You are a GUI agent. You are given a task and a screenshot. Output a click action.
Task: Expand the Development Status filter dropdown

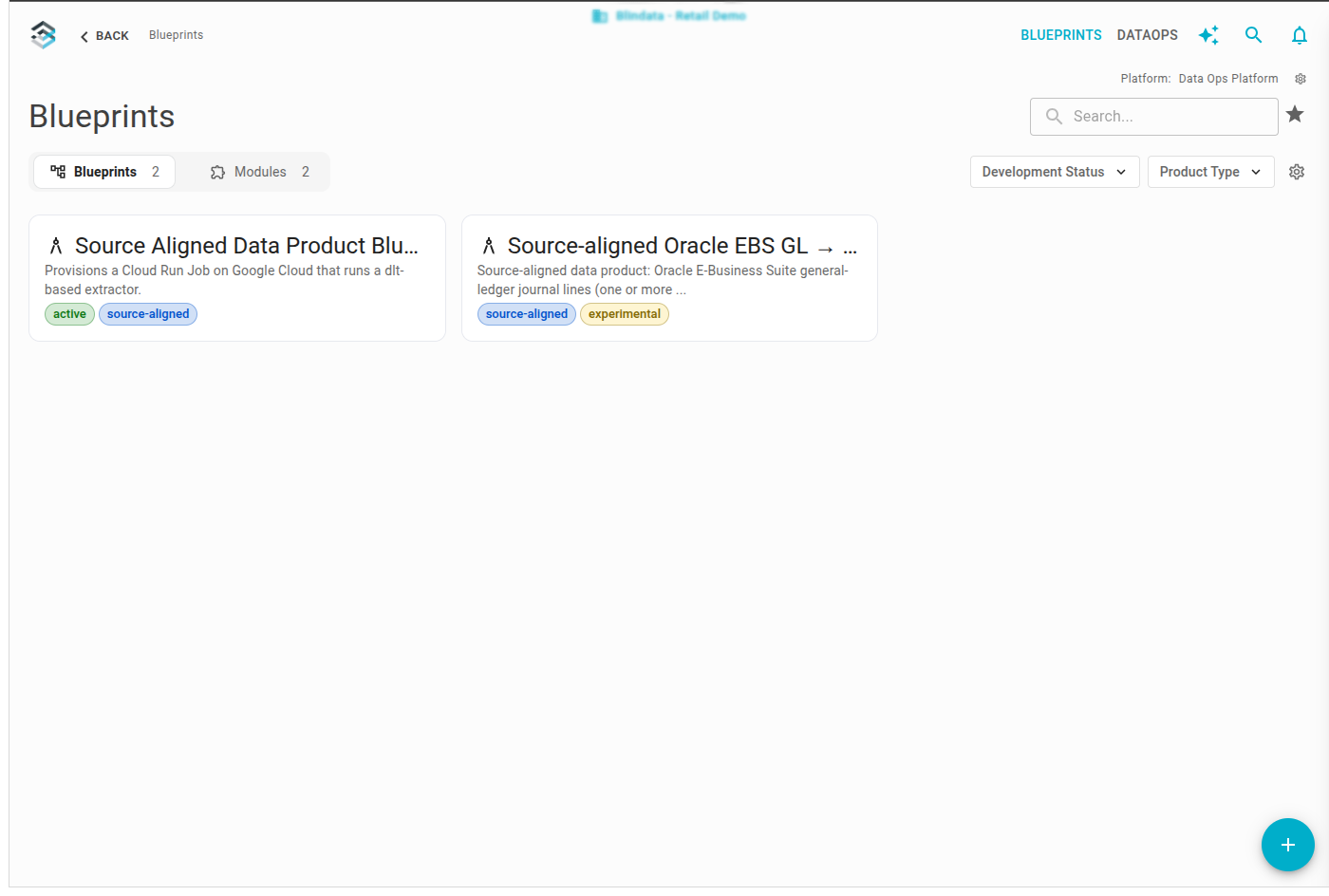pos(1055,172)
